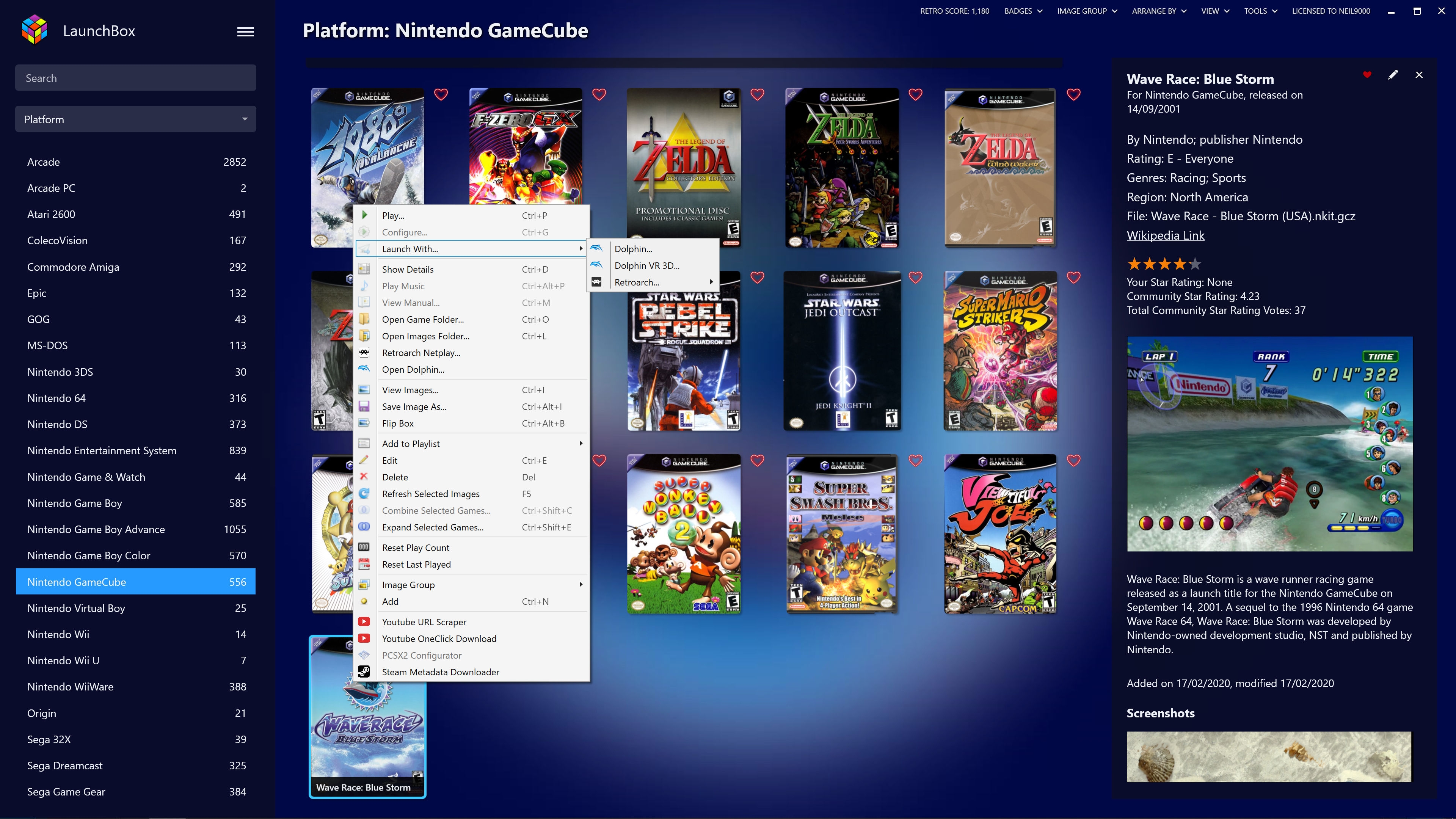Select Star Wars Rebel Strike box art
Viewport: 1456px width, 819px height.
coord(684,351)
